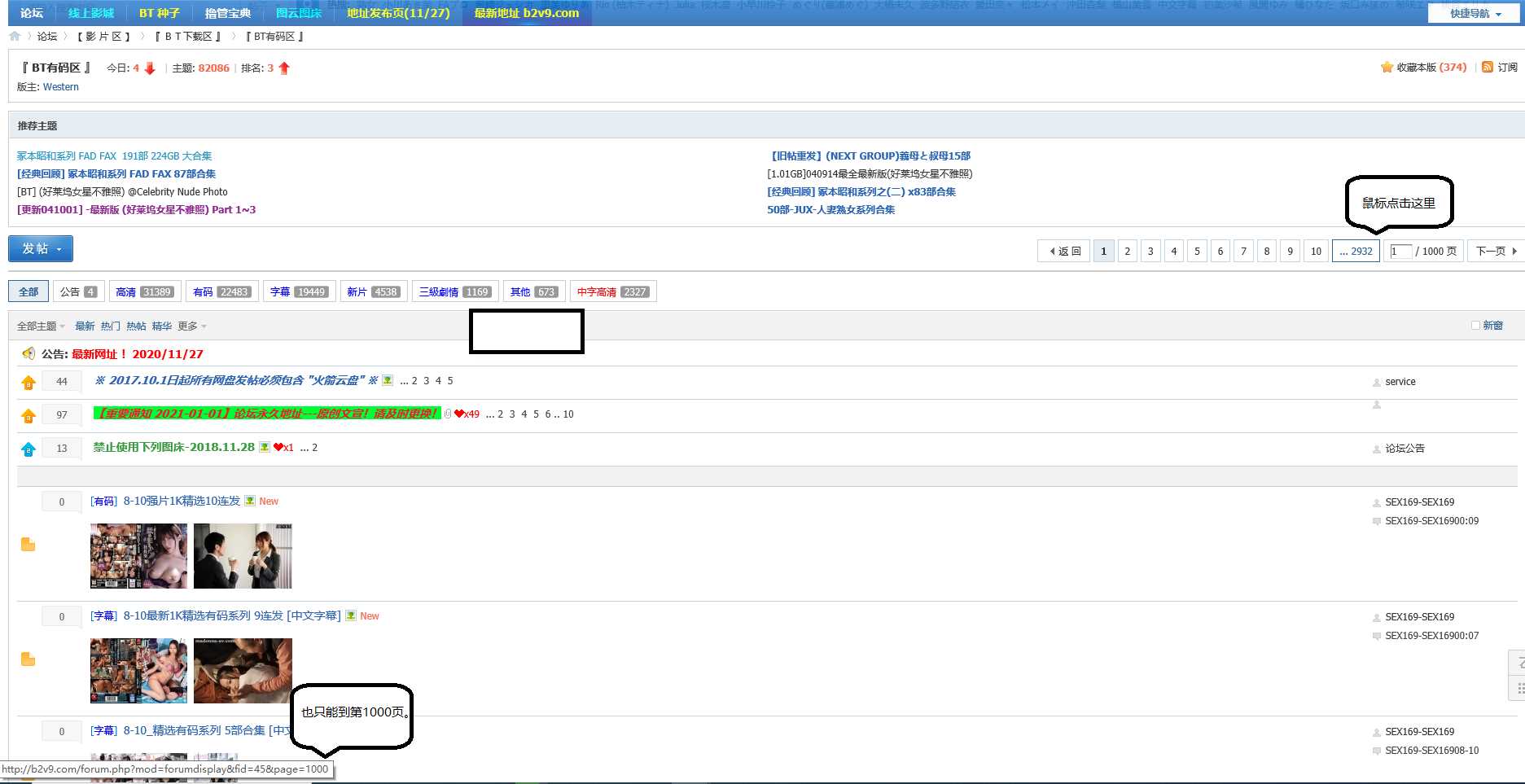
Task: Click the home icon in the breadcrumb
Action: (15, 36)
